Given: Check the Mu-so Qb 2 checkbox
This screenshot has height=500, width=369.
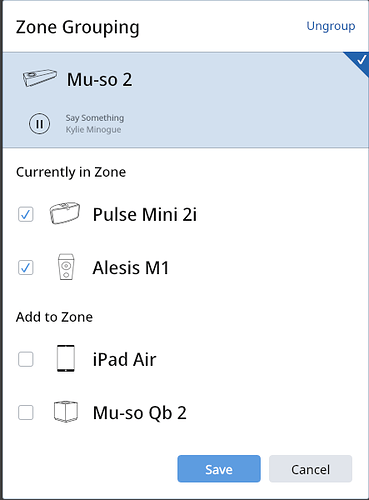Looking at the screenshot, I should [26, 413].
